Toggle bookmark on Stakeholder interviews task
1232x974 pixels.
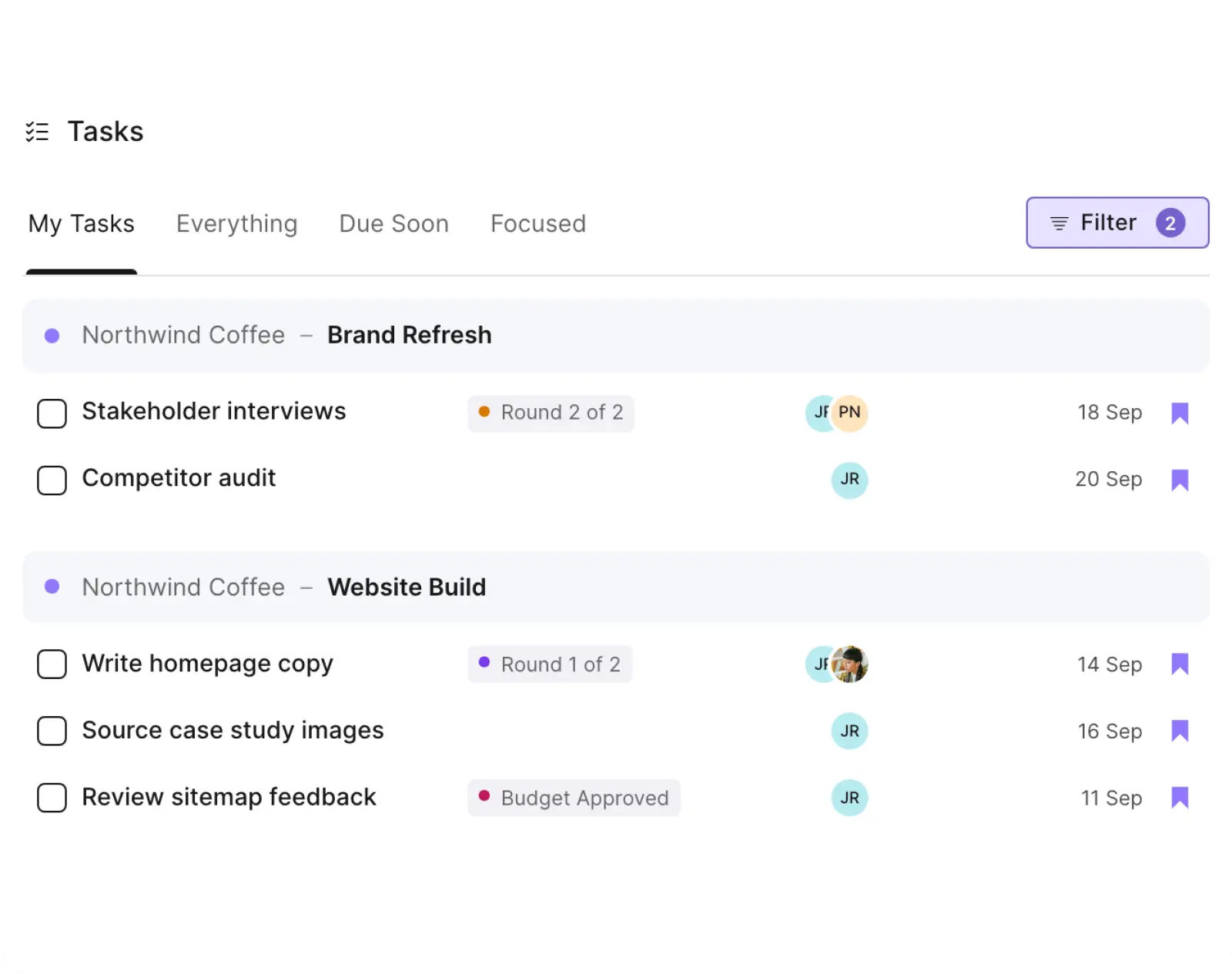point(1179,413)
